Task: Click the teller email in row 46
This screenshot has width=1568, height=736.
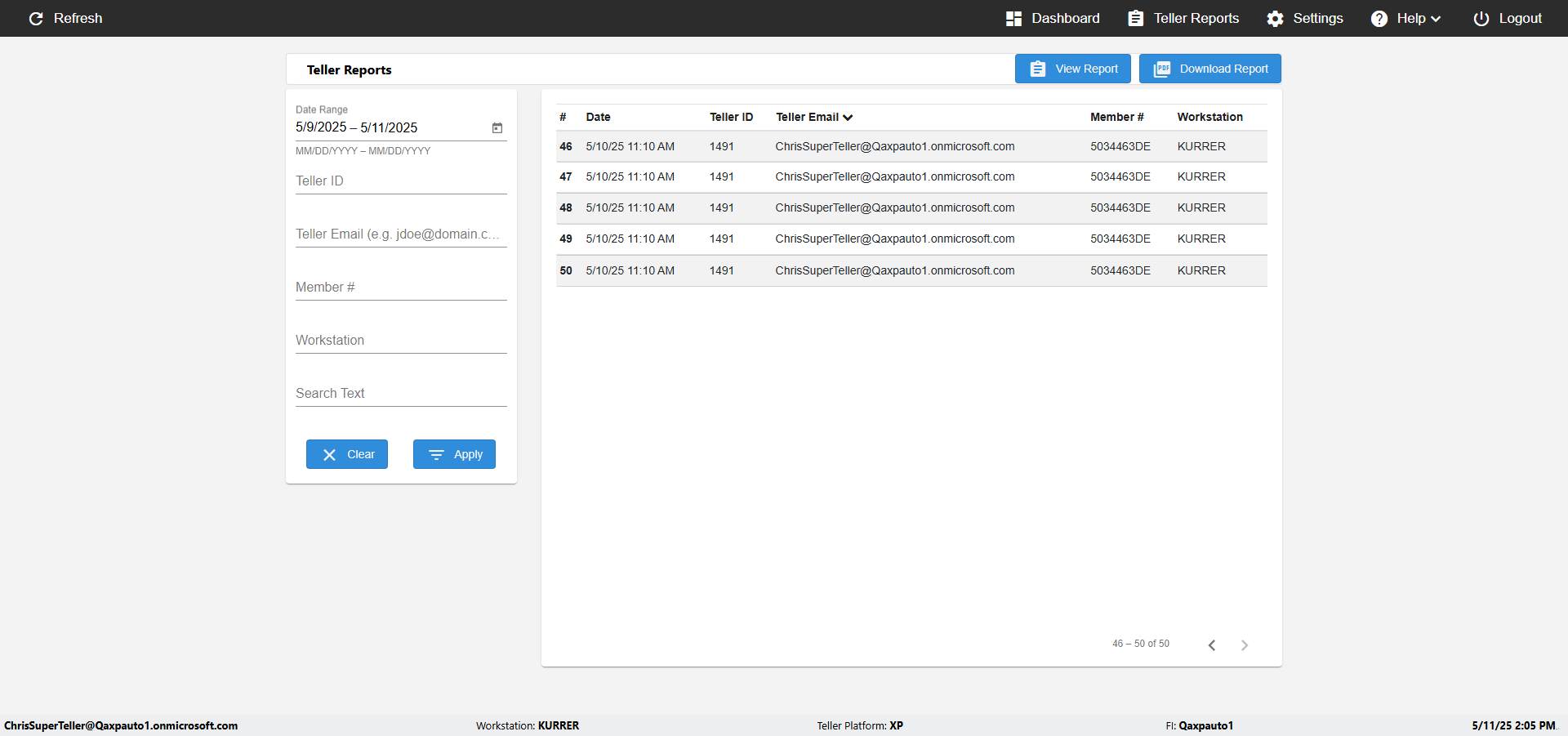Action: tap(895, 146)
